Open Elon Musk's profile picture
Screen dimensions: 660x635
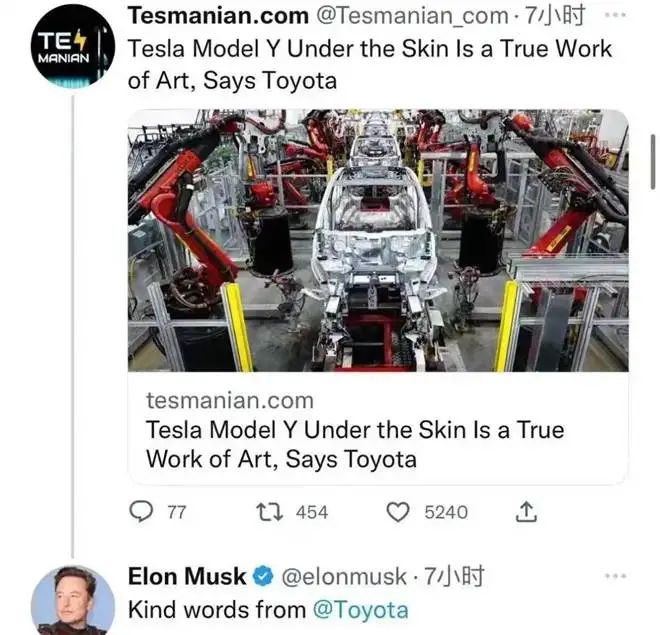pyautogui.click(x=72, y=602)
